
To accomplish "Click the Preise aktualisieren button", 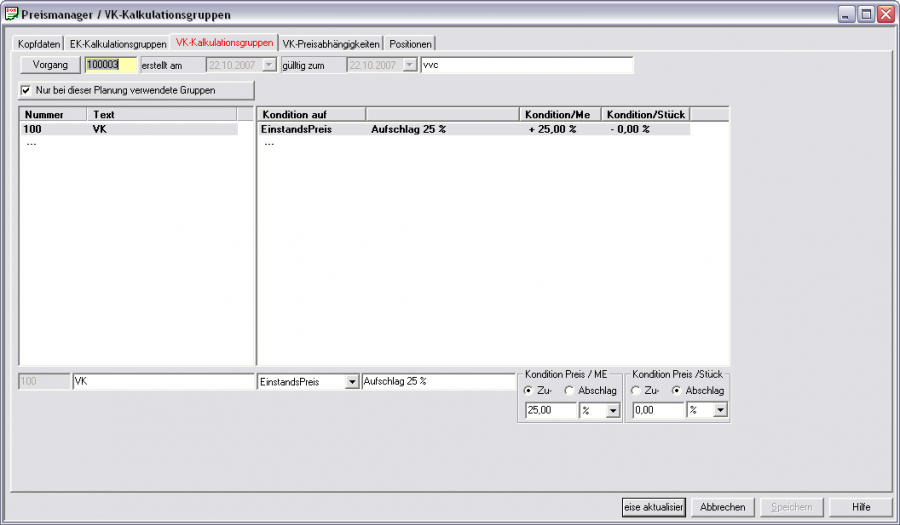I will 653,507.
